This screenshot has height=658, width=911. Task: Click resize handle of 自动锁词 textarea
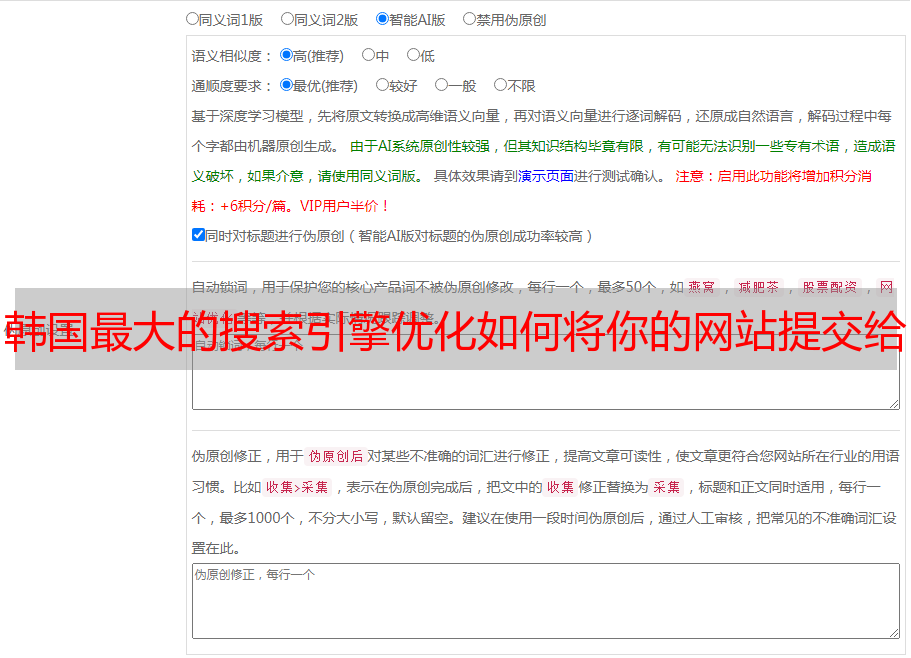tap(894, 404)
